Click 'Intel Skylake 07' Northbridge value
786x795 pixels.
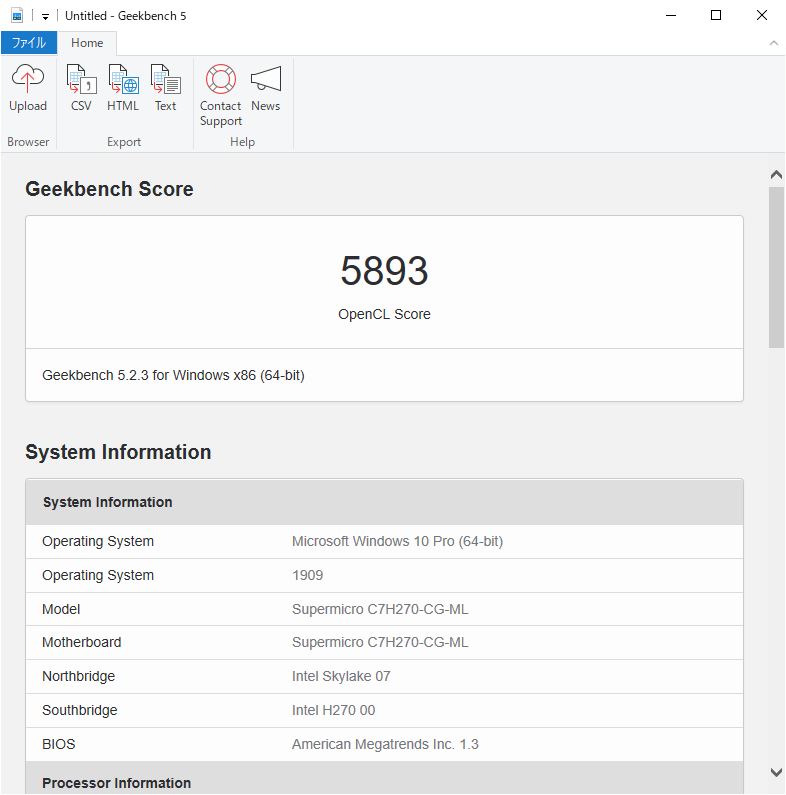click(x=341, y=676)
